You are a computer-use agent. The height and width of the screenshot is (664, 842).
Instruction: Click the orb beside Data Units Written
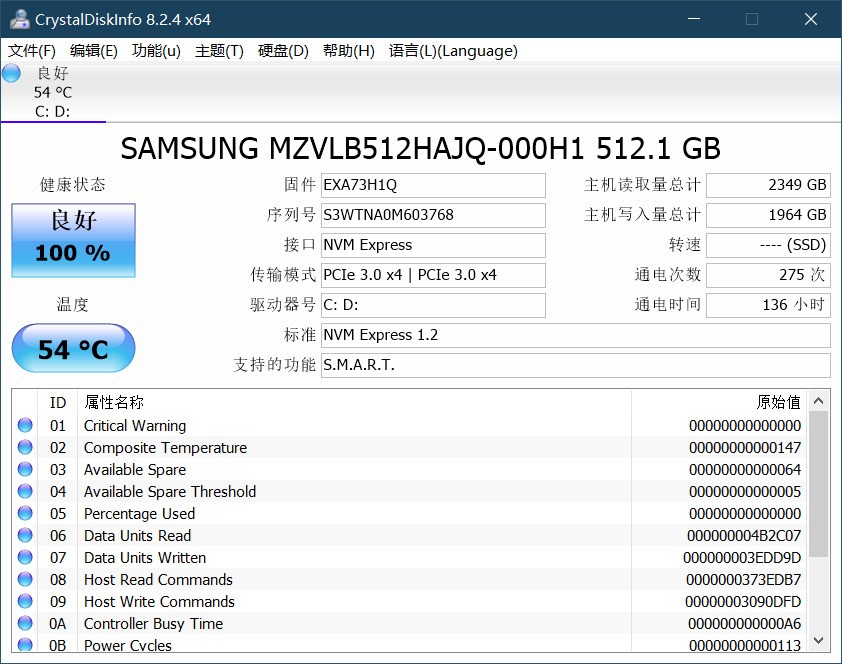(x=25, y=558)
